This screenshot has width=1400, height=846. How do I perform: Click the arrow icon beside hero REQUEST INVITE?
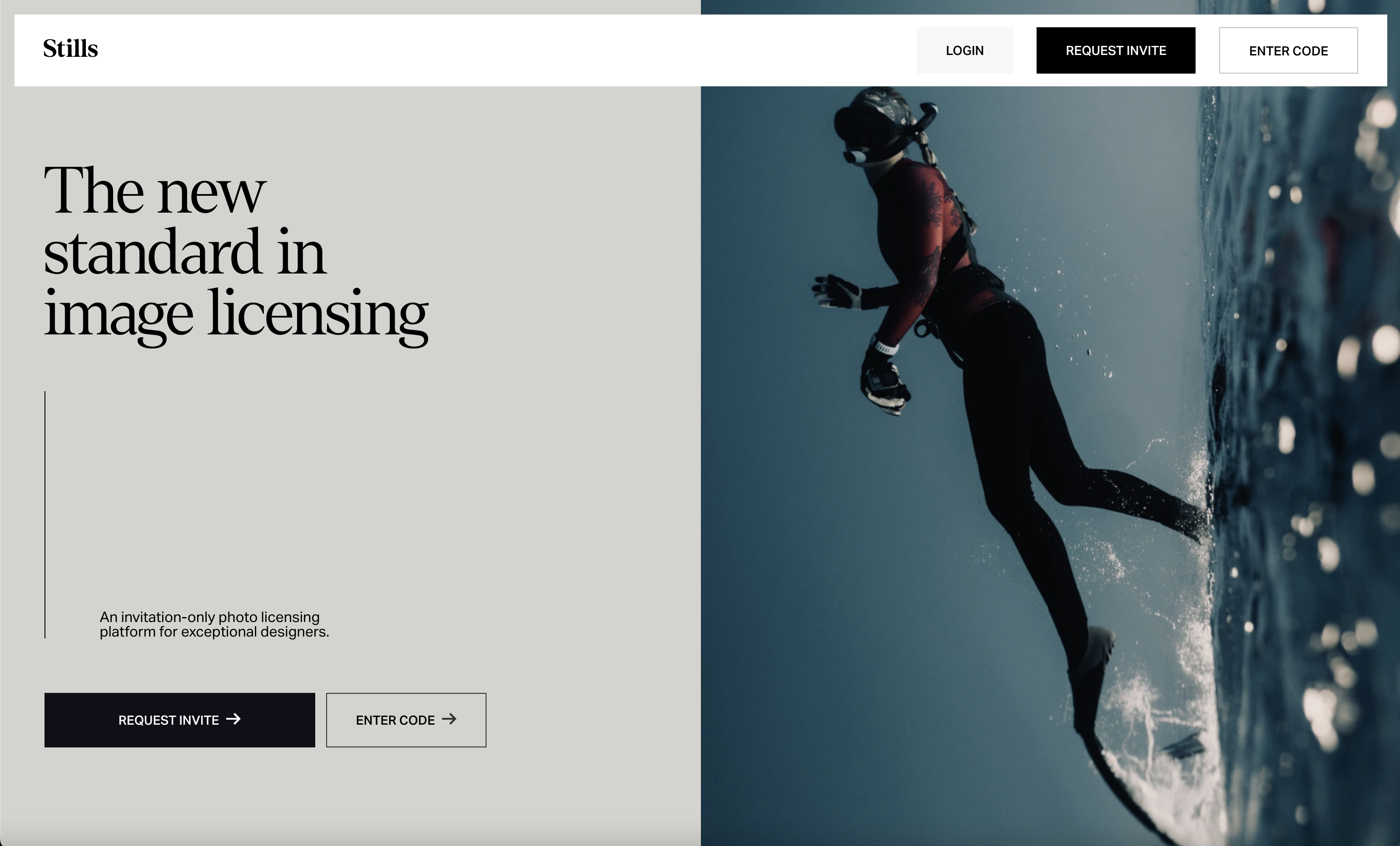233,719
